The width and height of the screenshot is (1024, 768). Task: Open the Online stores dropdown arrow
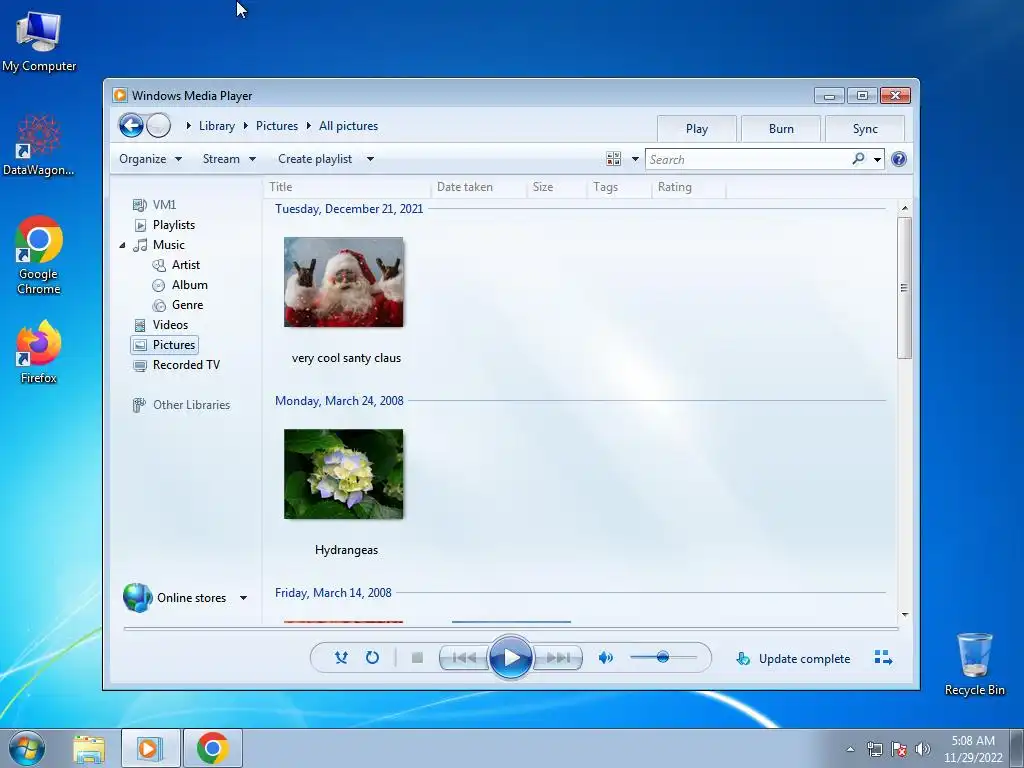tap(243, 598)
